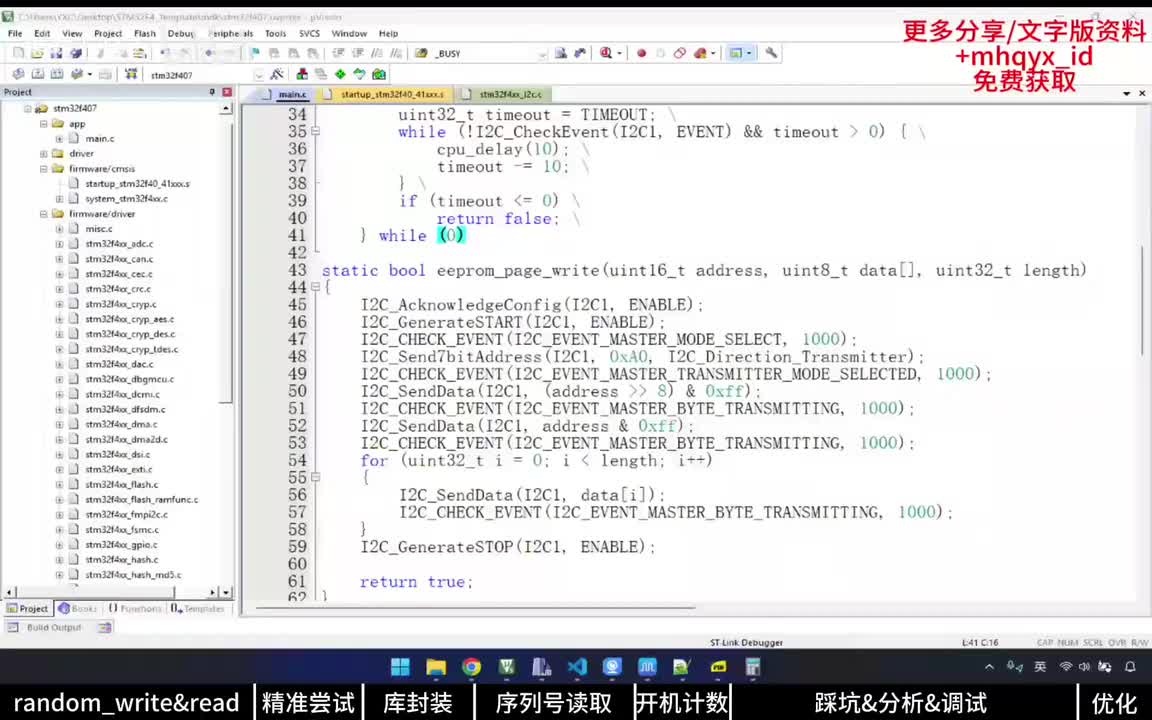
Task: Open the Project menu
Action: pos(108,33)
